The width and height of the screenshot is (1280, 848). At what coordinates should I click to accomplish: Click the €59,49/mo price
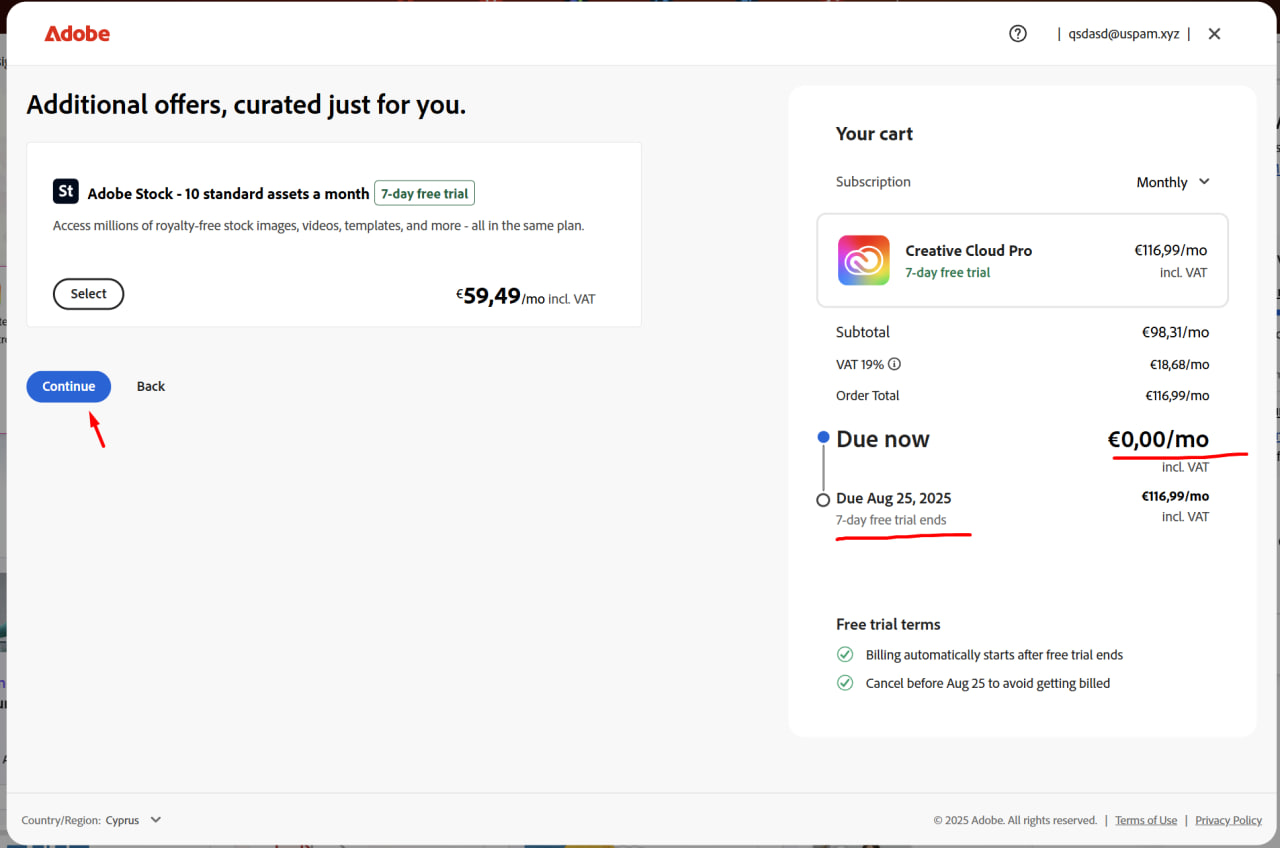(x=500, y=296)
